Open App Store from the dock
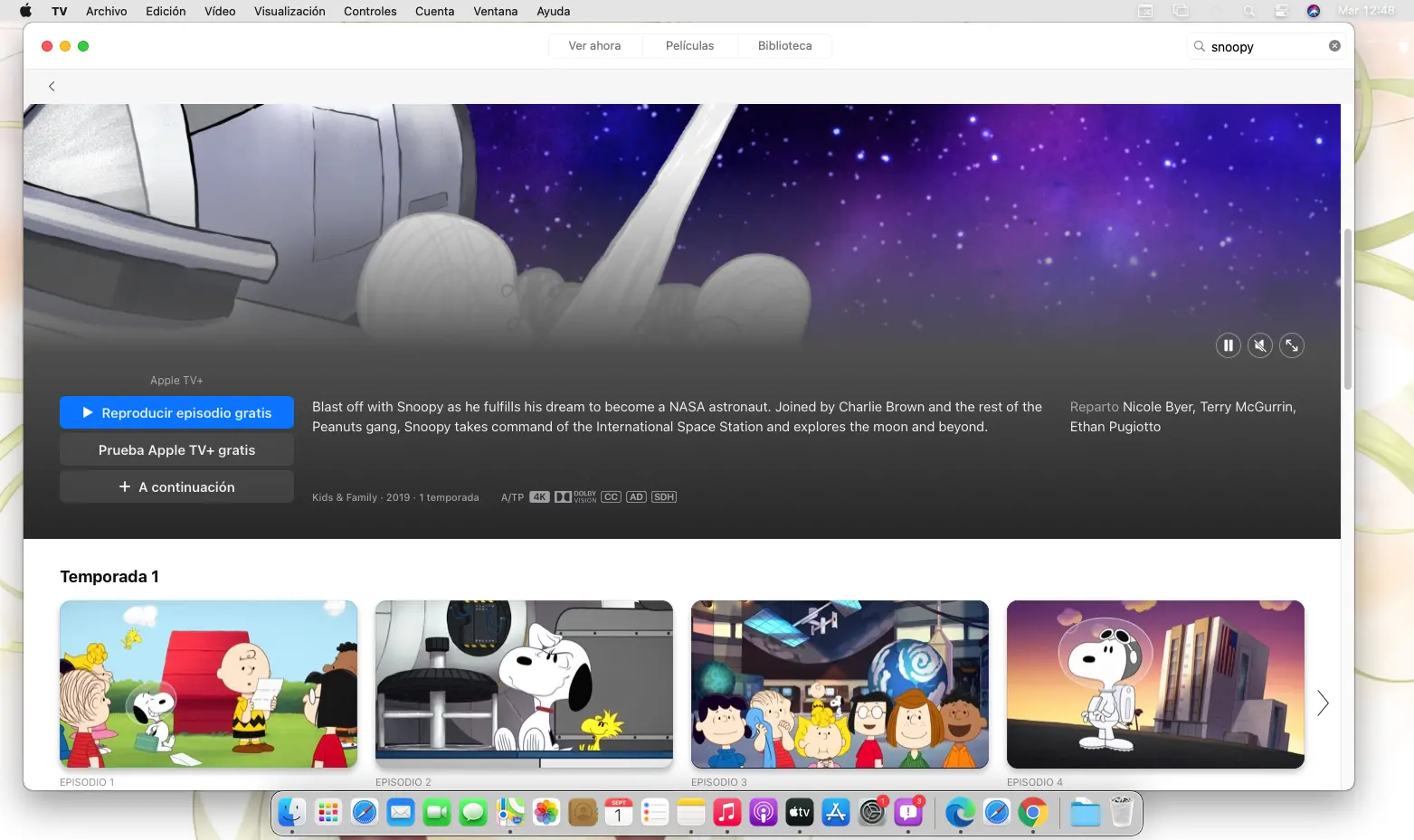Viewport: 1414px width, 840px height. point(836,812)
